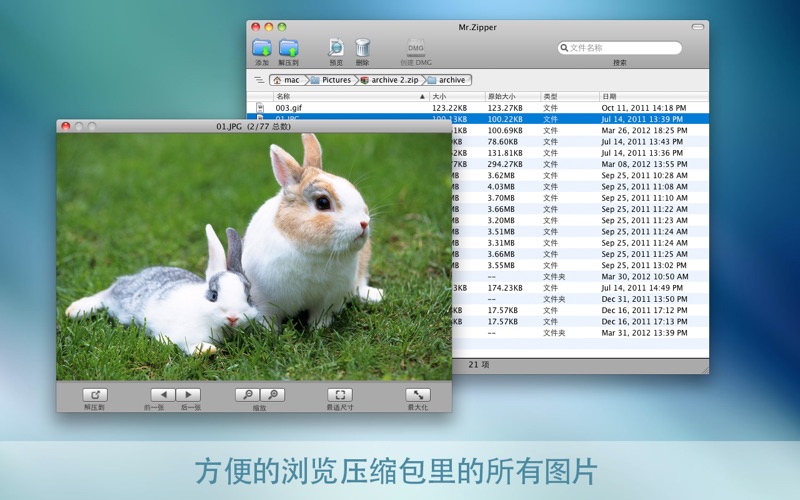800x500 pixels.
Task: Click the 创建 DMG icon
Action: 417,48
